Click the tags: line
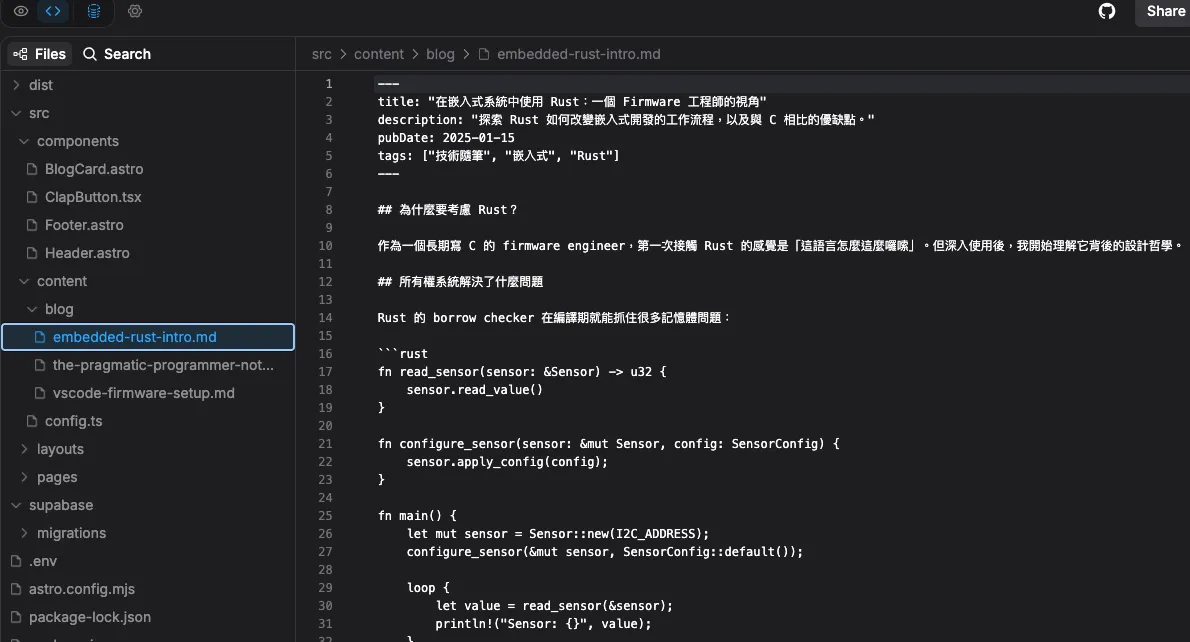 pos(499,156)
